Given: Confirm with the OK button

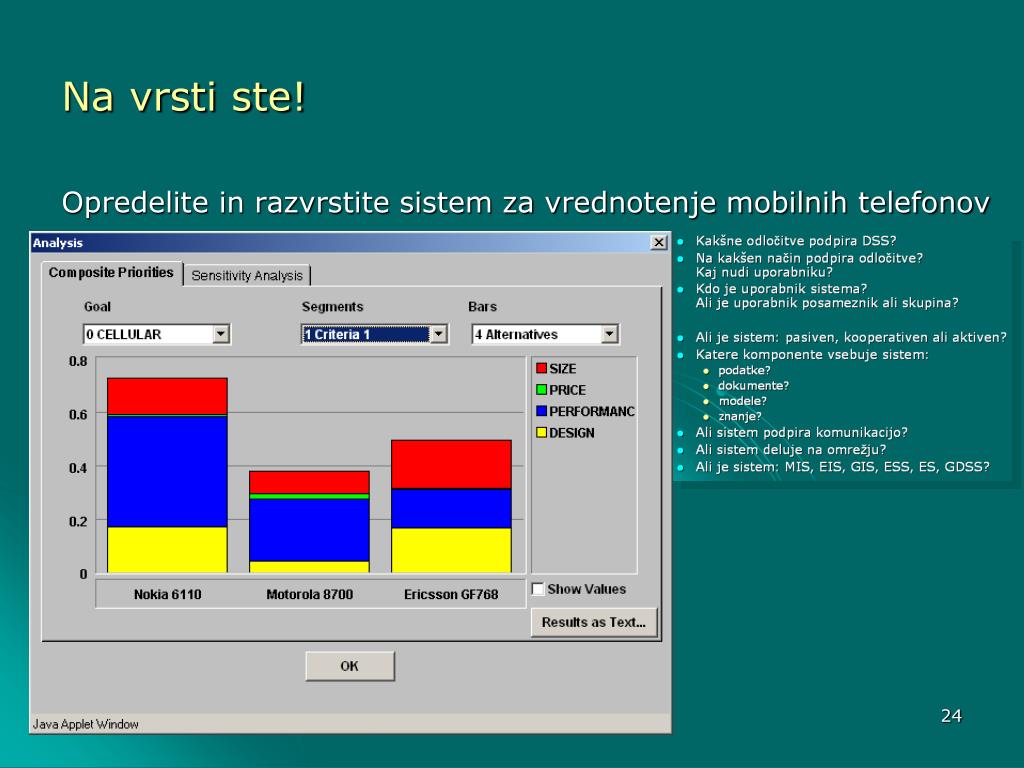Looking at the screenshot, I should pos(349,665).
